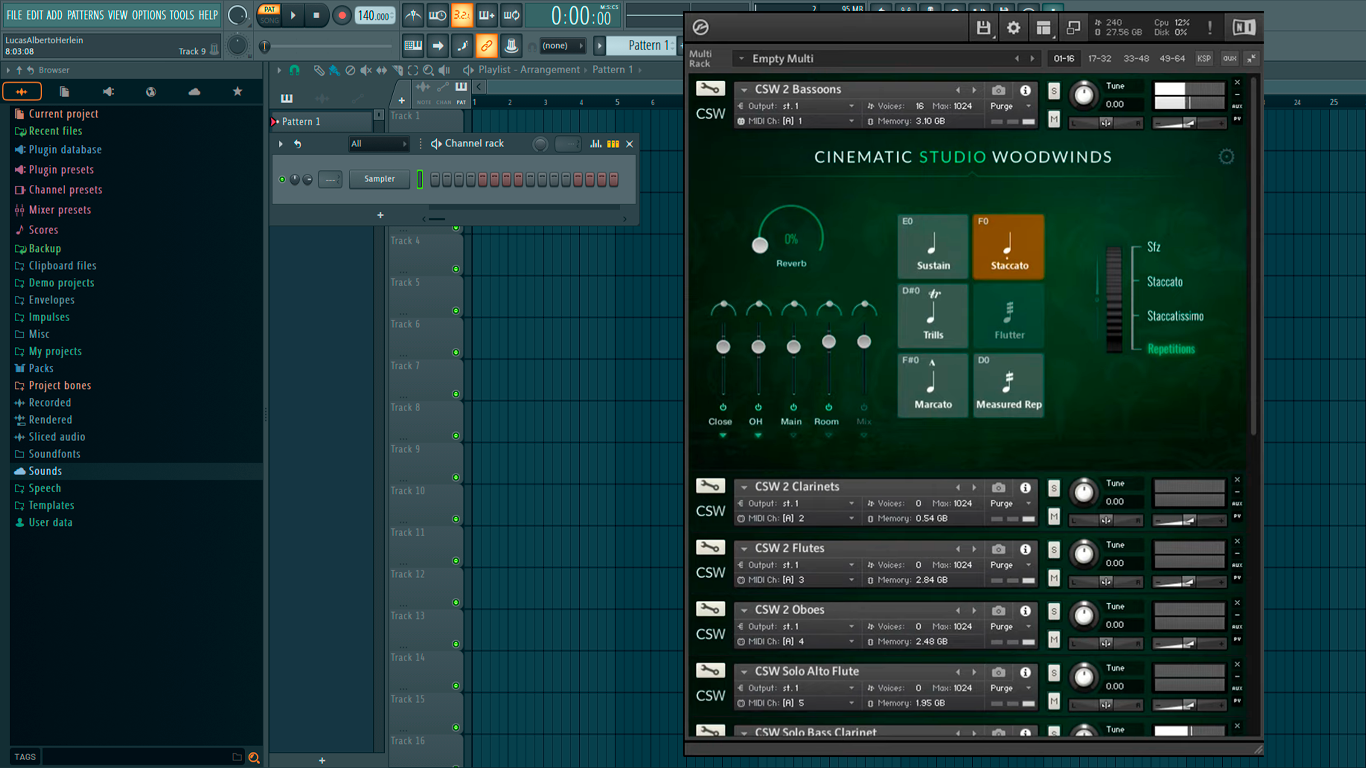This screenshot has width=1366, height=768.
Task: Select the playlist delete tool icon
Action: point(350,70)
